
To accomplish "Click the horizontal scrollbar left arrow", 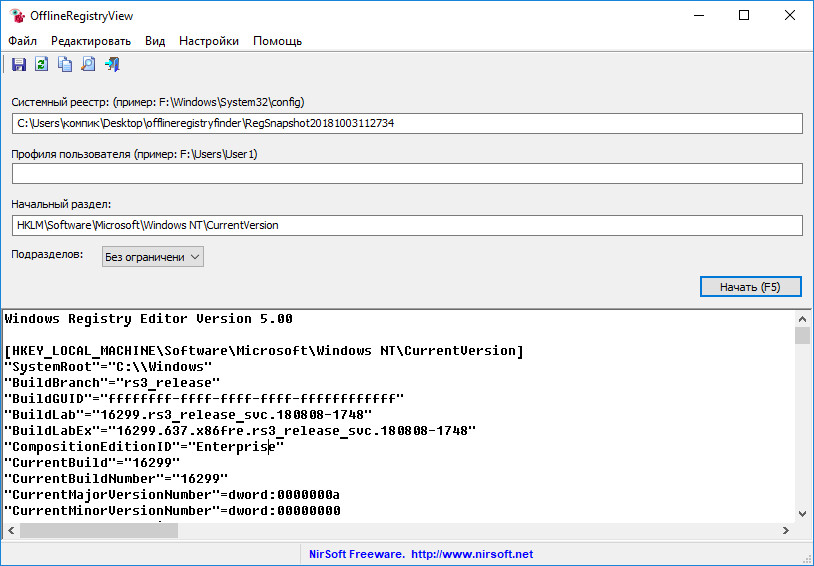I will point(11,530).
